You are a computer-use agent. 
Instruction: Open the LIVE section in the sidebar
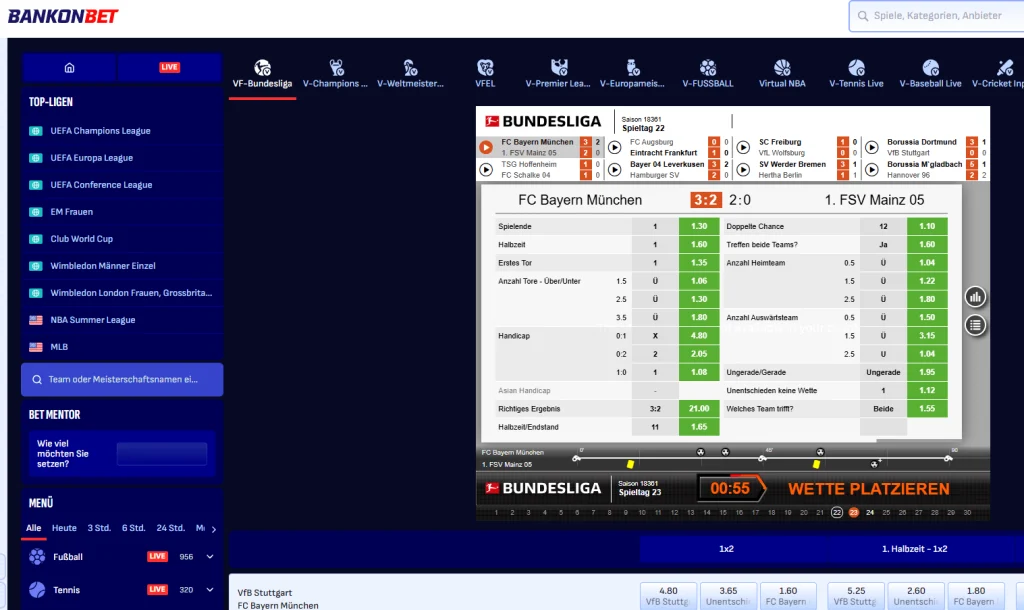tap(170, 66)
